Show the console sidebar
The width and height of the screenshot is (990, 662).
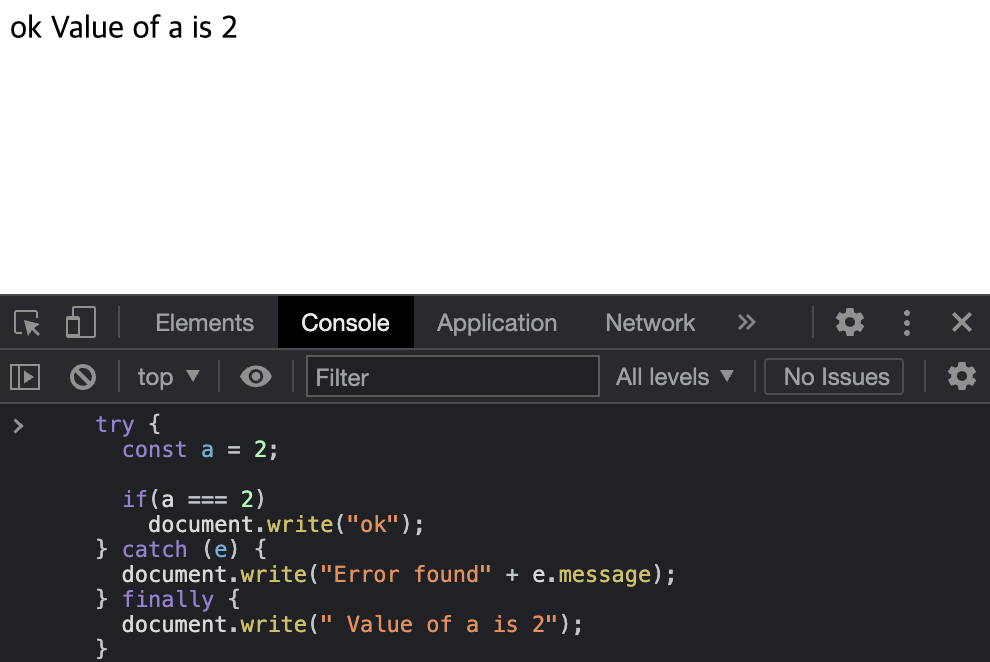click(x=25, y=377)
